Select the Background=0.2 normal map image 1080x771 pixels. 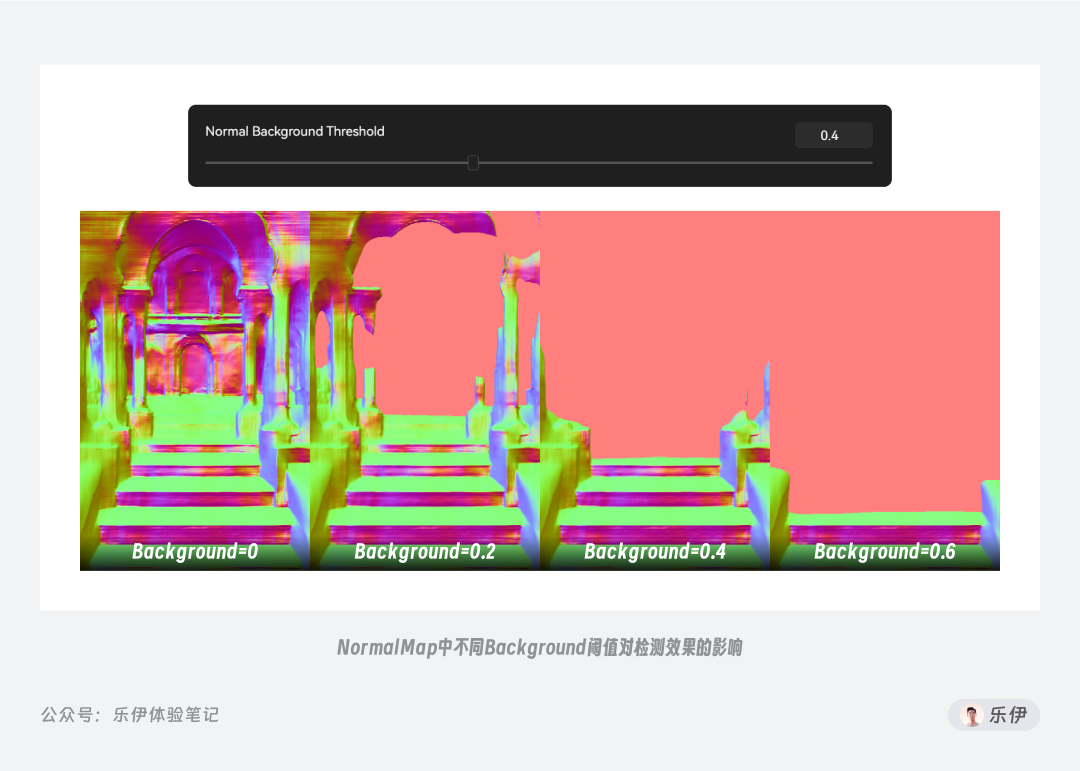(x=425, y=391)
